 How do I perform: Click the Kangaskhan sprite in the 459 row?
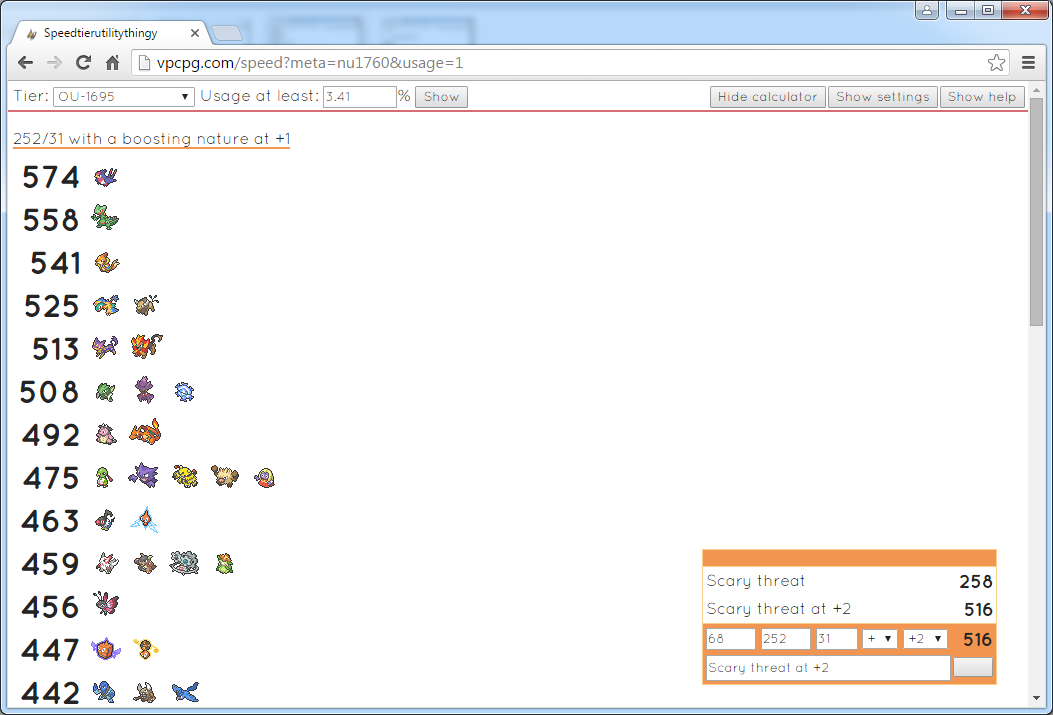[x=144, y=563]
